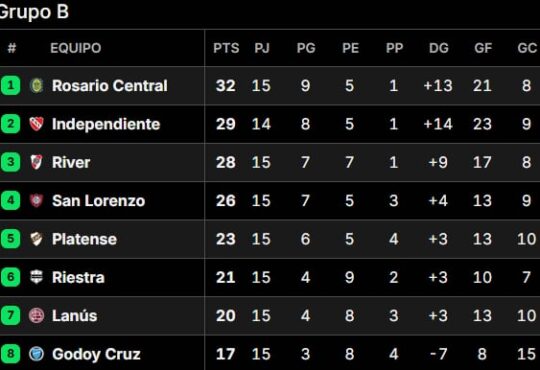Click the Riestra team crest
This screenshot has width=540, height=370.
click(x=37, y=277)
